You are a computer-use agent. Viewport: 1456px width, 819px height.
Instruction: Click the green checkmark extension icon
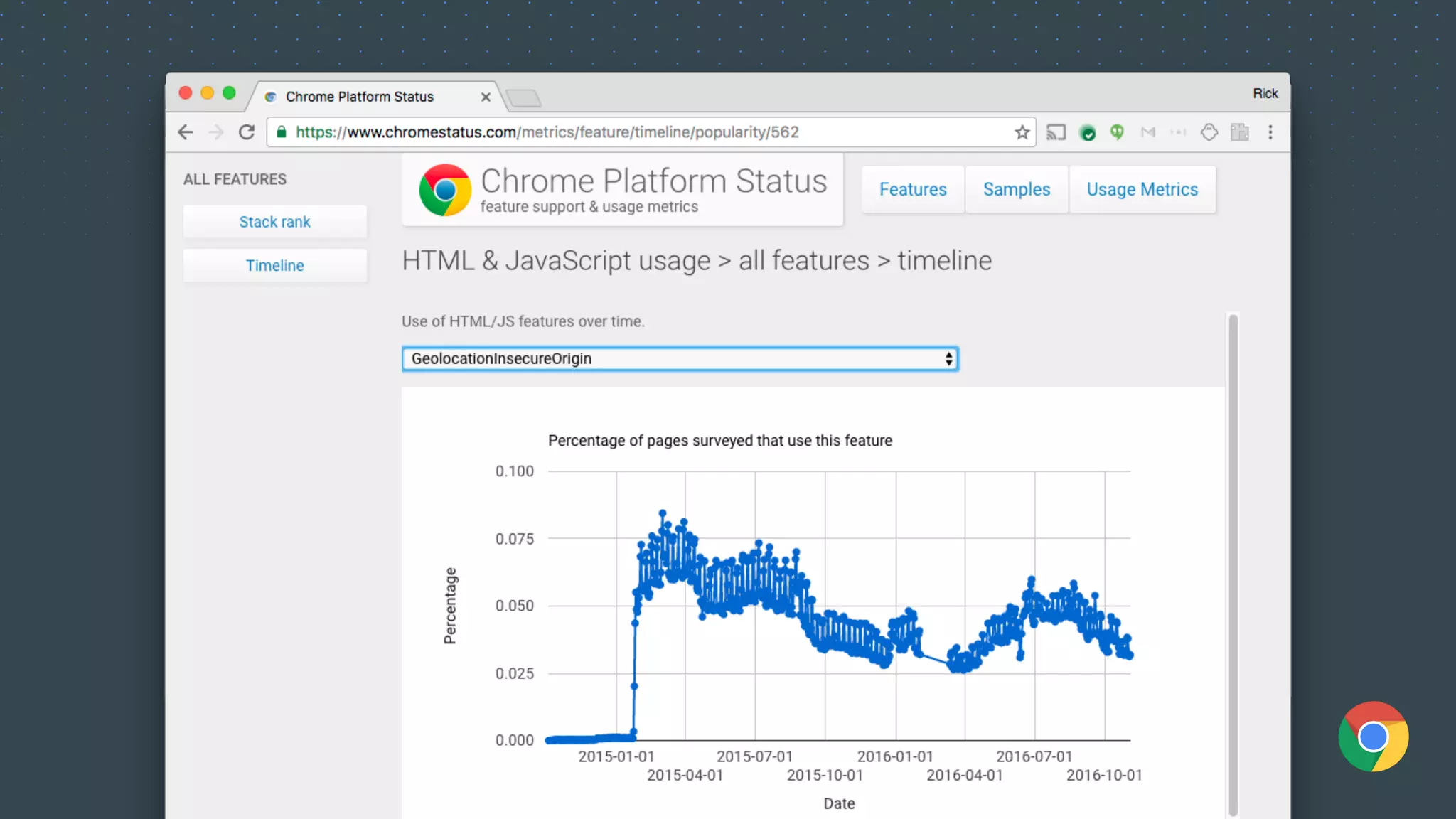point(1087,132)
